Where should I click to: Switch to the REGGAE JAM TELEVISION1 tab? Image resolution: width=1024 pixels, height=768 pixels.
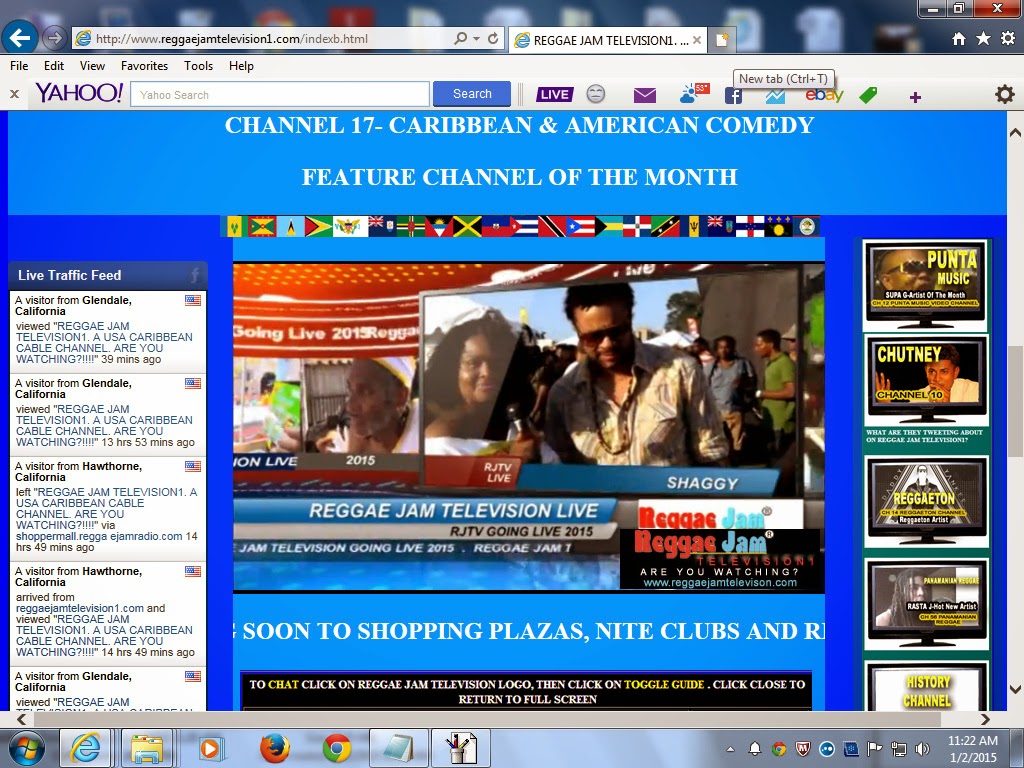(607, 40)
